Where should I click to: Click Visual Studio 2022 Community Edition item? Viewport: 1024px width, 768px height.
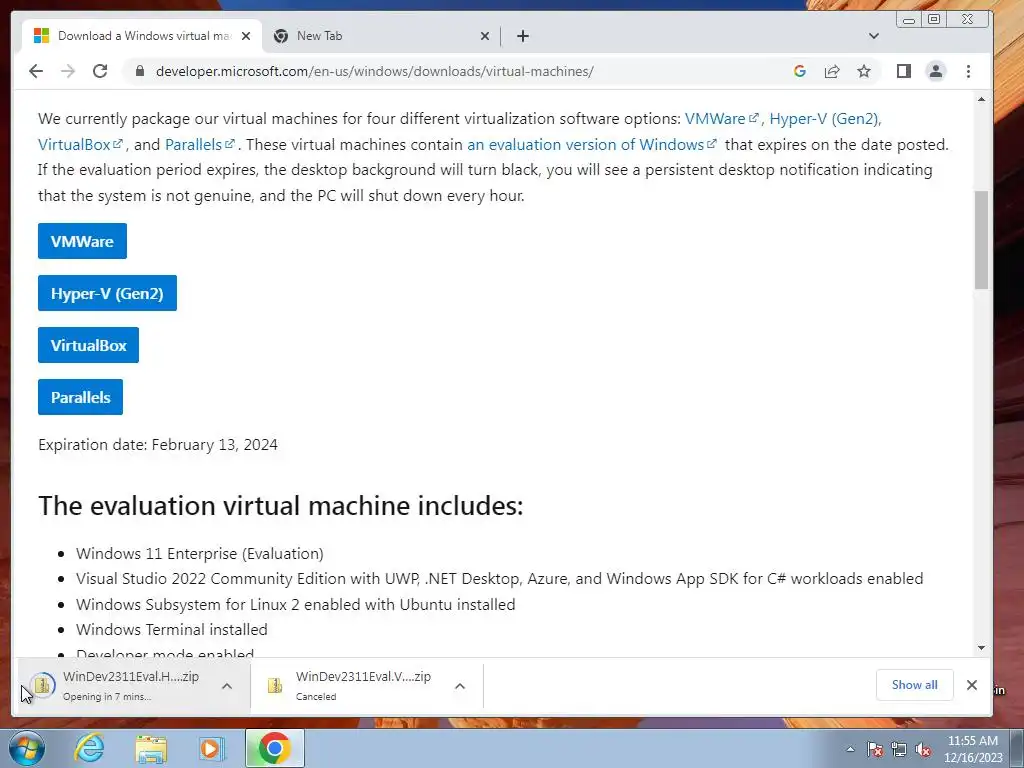500,579
